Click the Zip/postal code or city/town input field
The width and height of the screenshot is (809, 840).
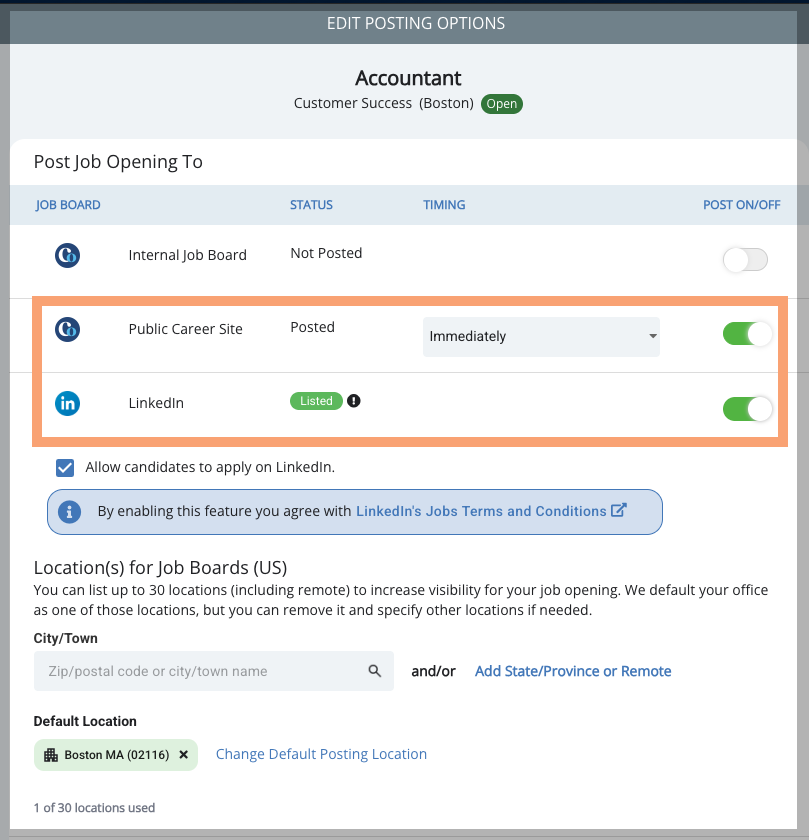pos(214,671)
